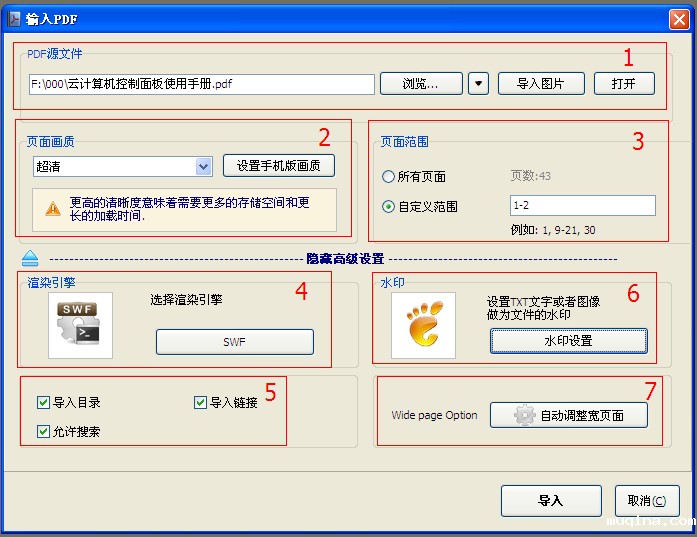Toggle the 导入链接 checkbox
This screenshot has height=537, width=697.
[200, 403]
